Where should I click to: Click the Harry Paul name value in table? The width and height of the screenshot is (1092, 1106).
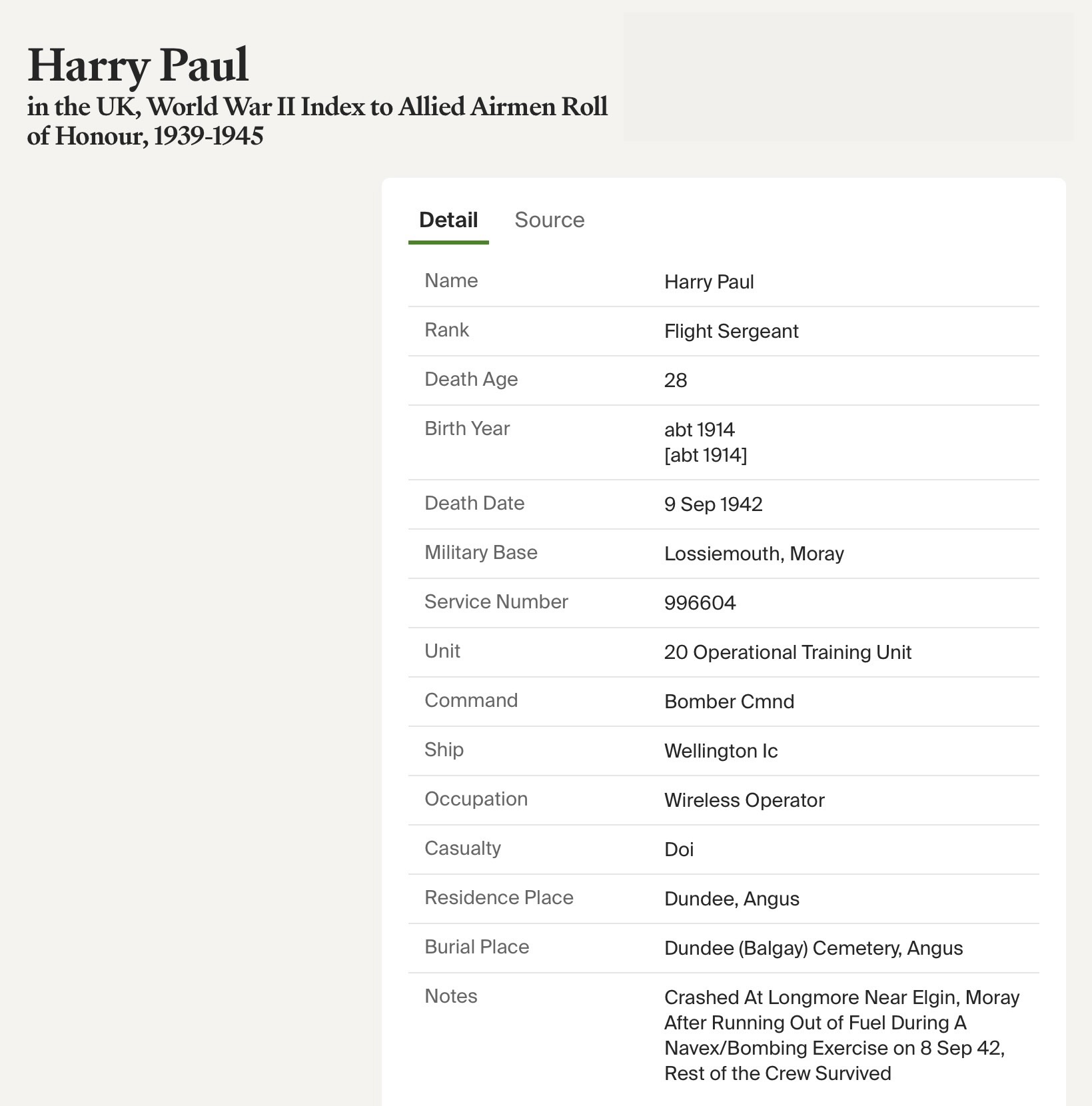point(709,282)
